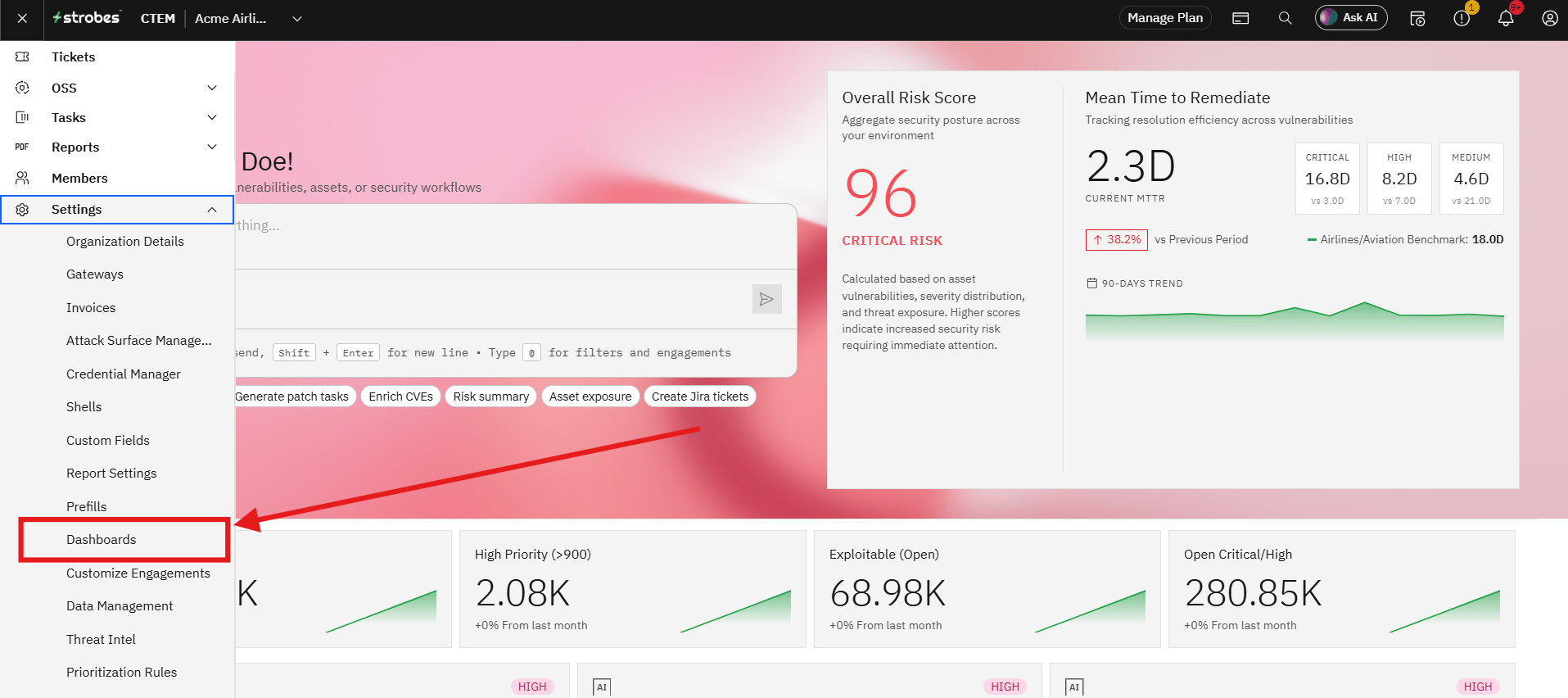
Task: Collapse the Settings menu chevron
Action: (x=212, y=210)
